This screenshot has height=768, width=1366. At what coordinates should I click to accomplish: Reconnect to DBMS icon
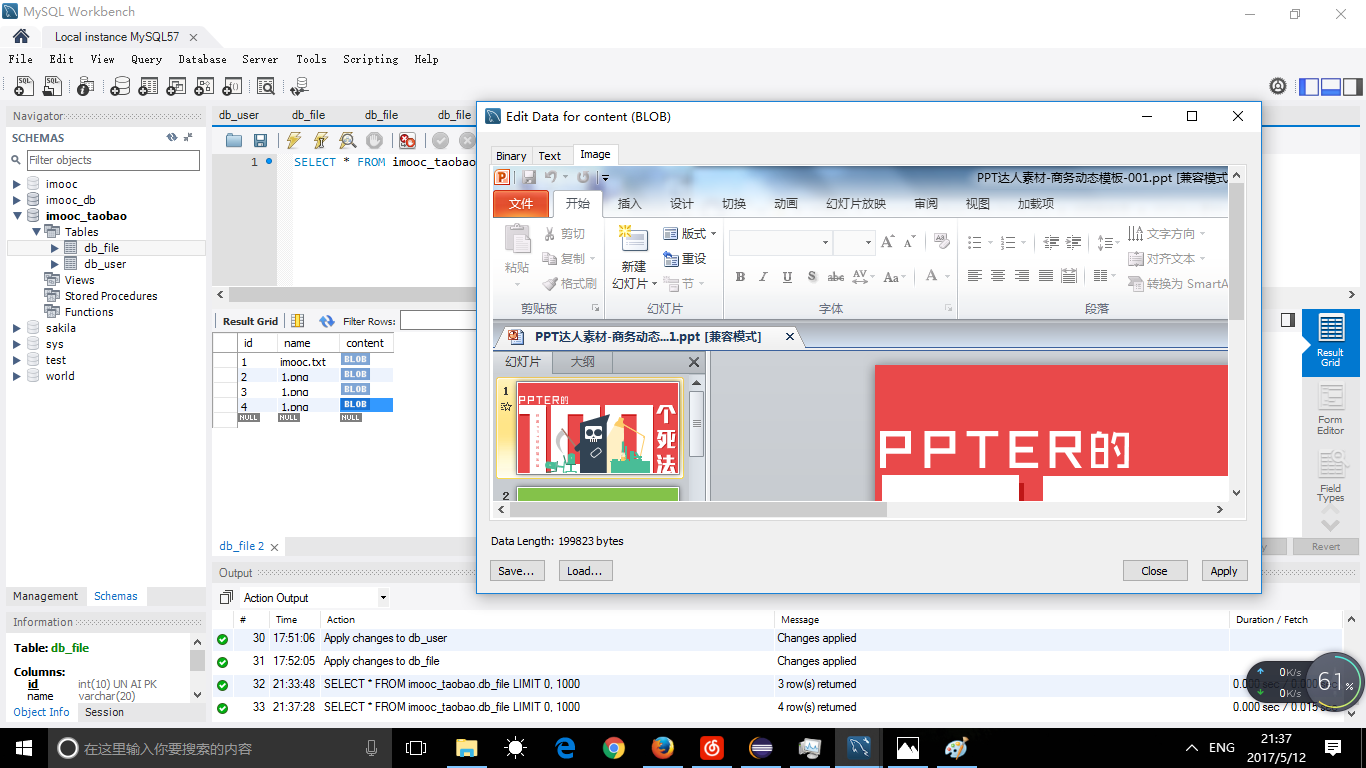[298, 87]
